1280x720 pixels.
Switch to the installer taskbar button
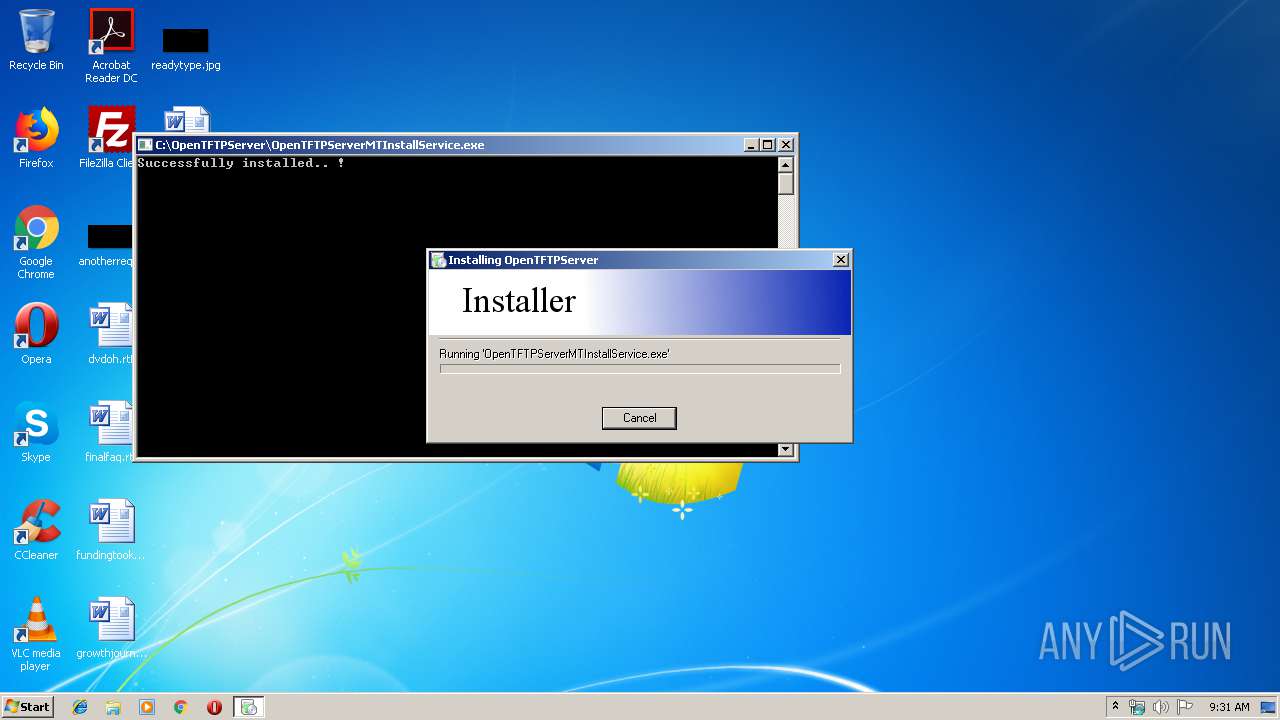click(x=249, y=707)
